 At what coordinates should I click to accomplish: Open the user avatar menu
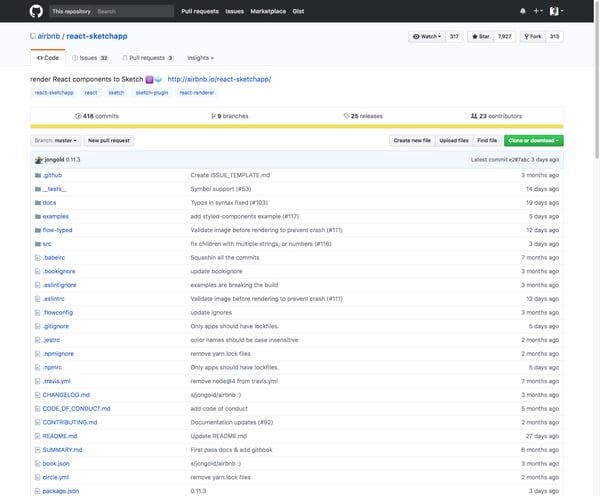tap(556, 11)
